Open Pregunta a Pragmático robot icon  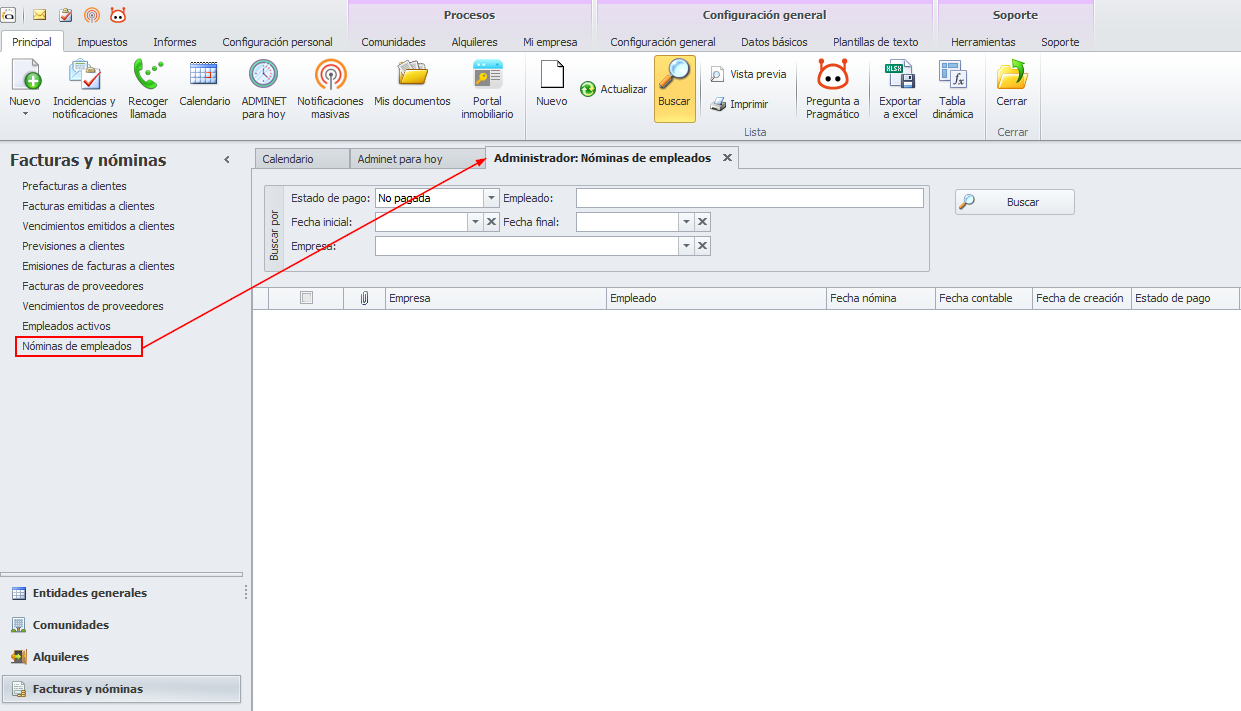pyautogui.click(x=833, y=89)
